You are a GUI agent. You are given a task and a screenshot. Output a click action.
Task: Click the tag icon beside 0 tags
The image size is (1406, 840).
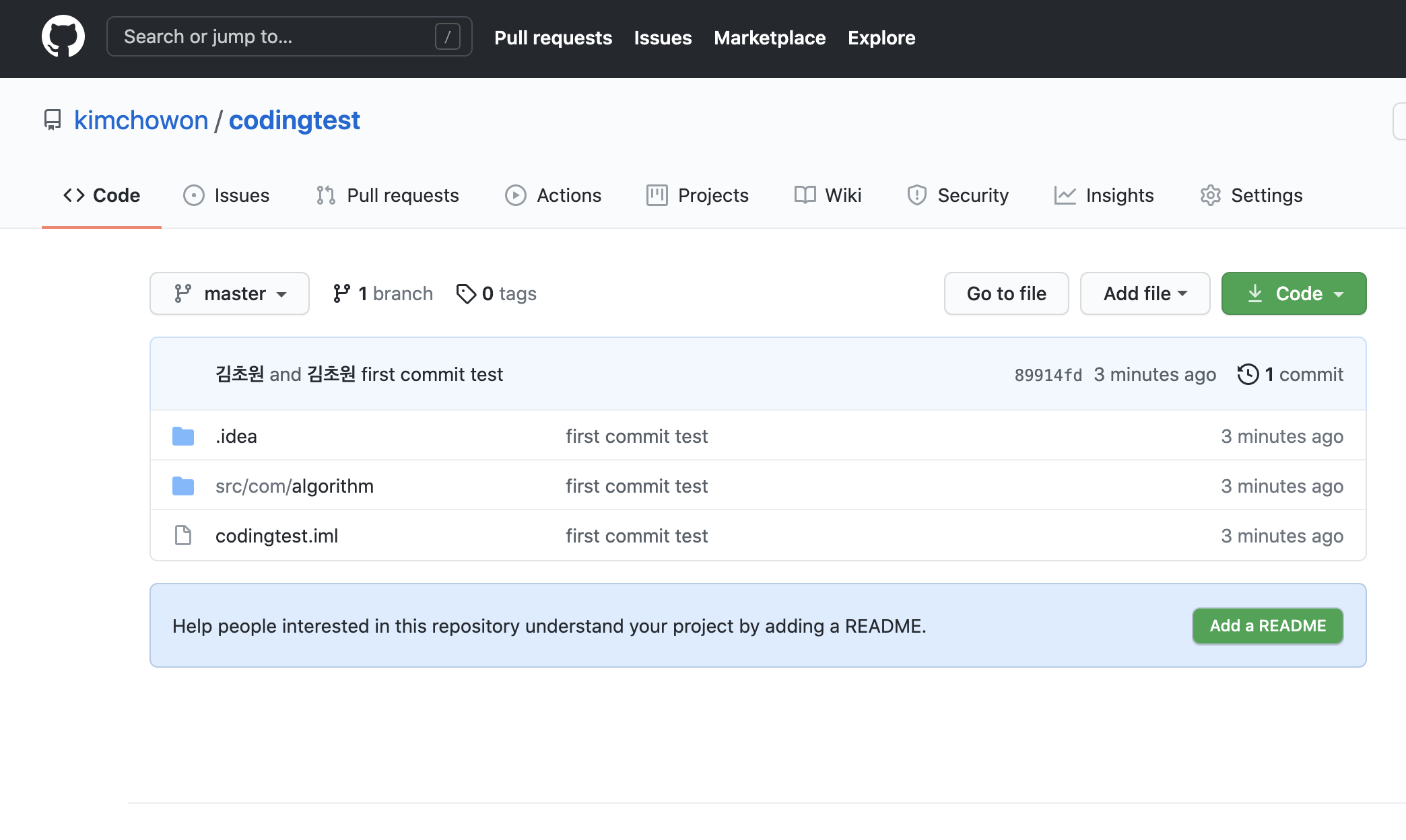click(x=466, y=293)
